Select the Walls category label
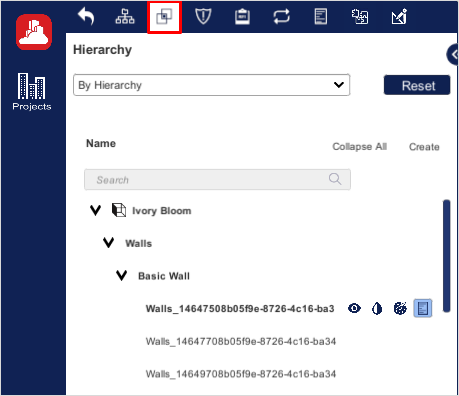This screenshot has width=459, height=396. [138, 243]
